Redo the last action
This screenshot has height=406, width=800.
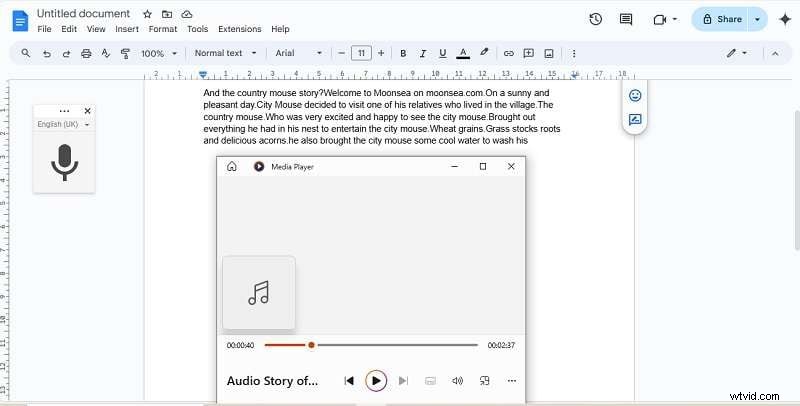point(66,53)
